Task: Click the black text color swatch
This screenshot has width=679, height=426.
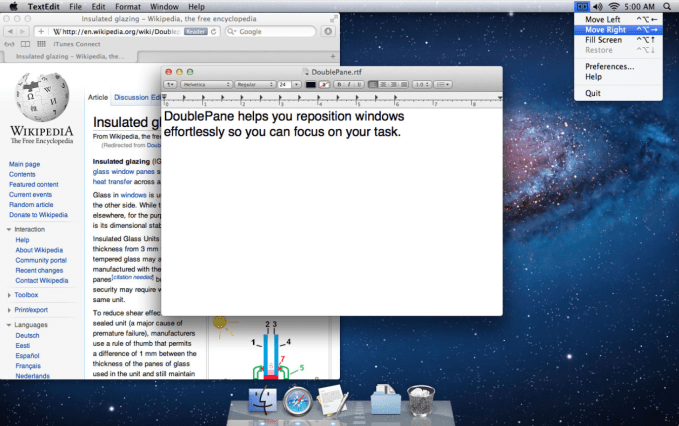Action: click(x=312, y=84)
